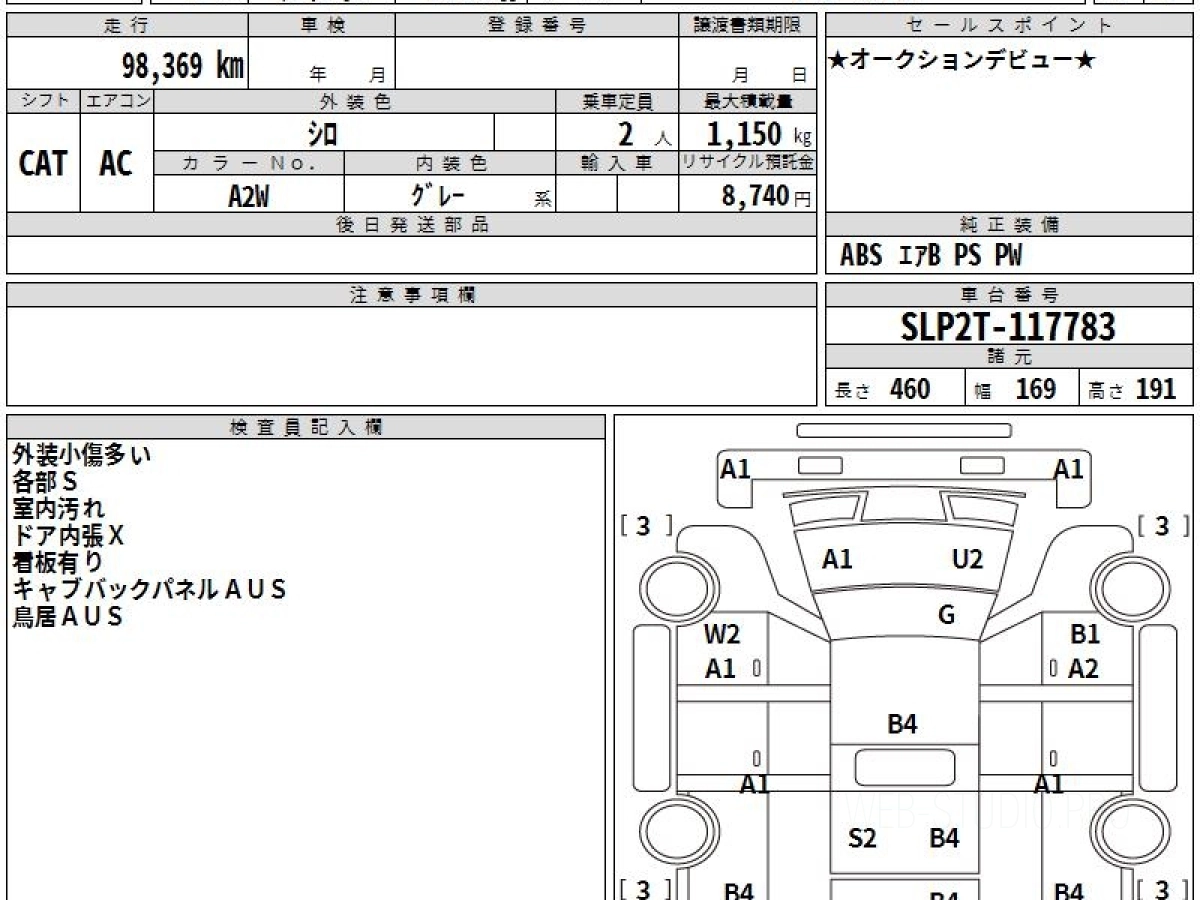Viewport: 1200px width, 900px height.
Task: Click the リサイクル預託金 header
Action: tap(747, 163)
